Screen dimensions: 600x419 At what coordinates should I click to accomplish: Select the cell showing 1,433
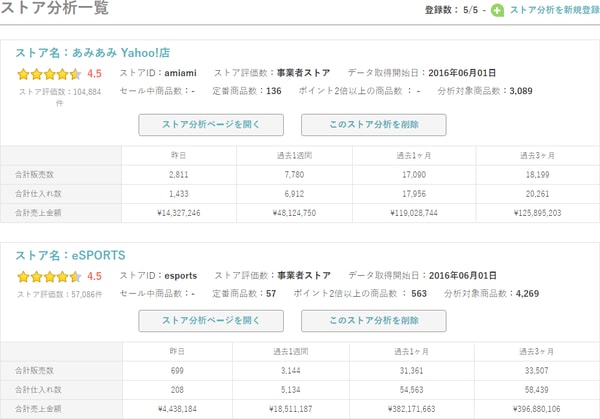tap(179, 194)
